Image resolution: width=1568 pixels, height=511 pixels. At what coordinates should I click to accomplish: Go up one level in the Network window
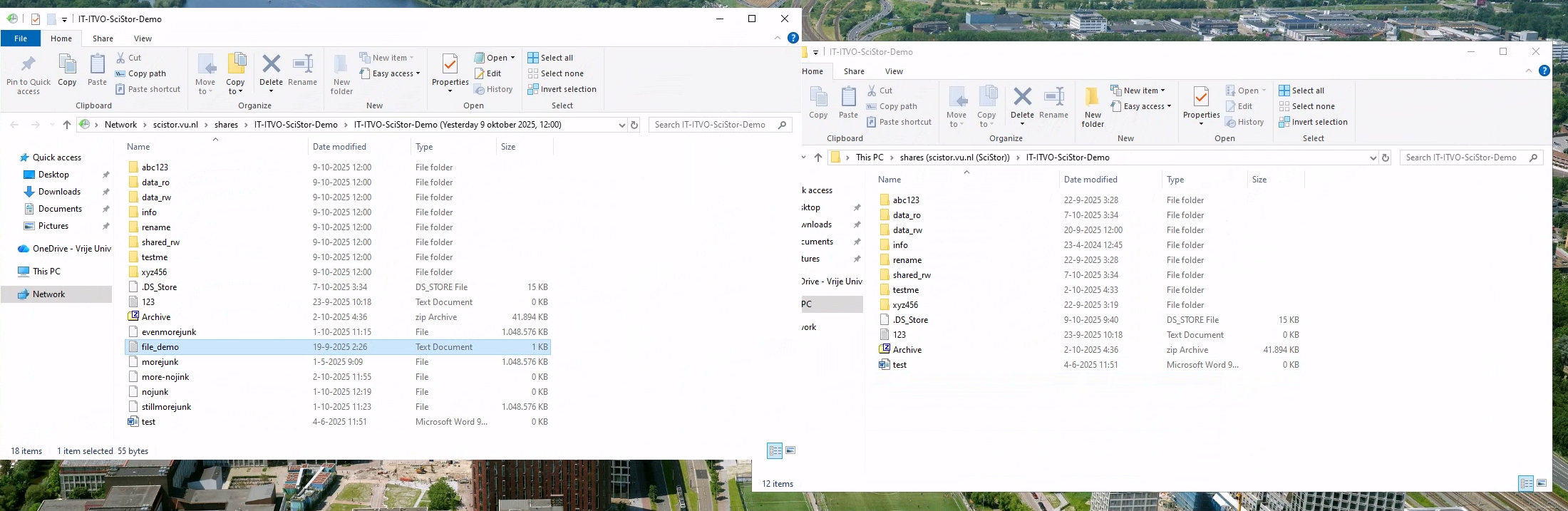coord(67,125)
